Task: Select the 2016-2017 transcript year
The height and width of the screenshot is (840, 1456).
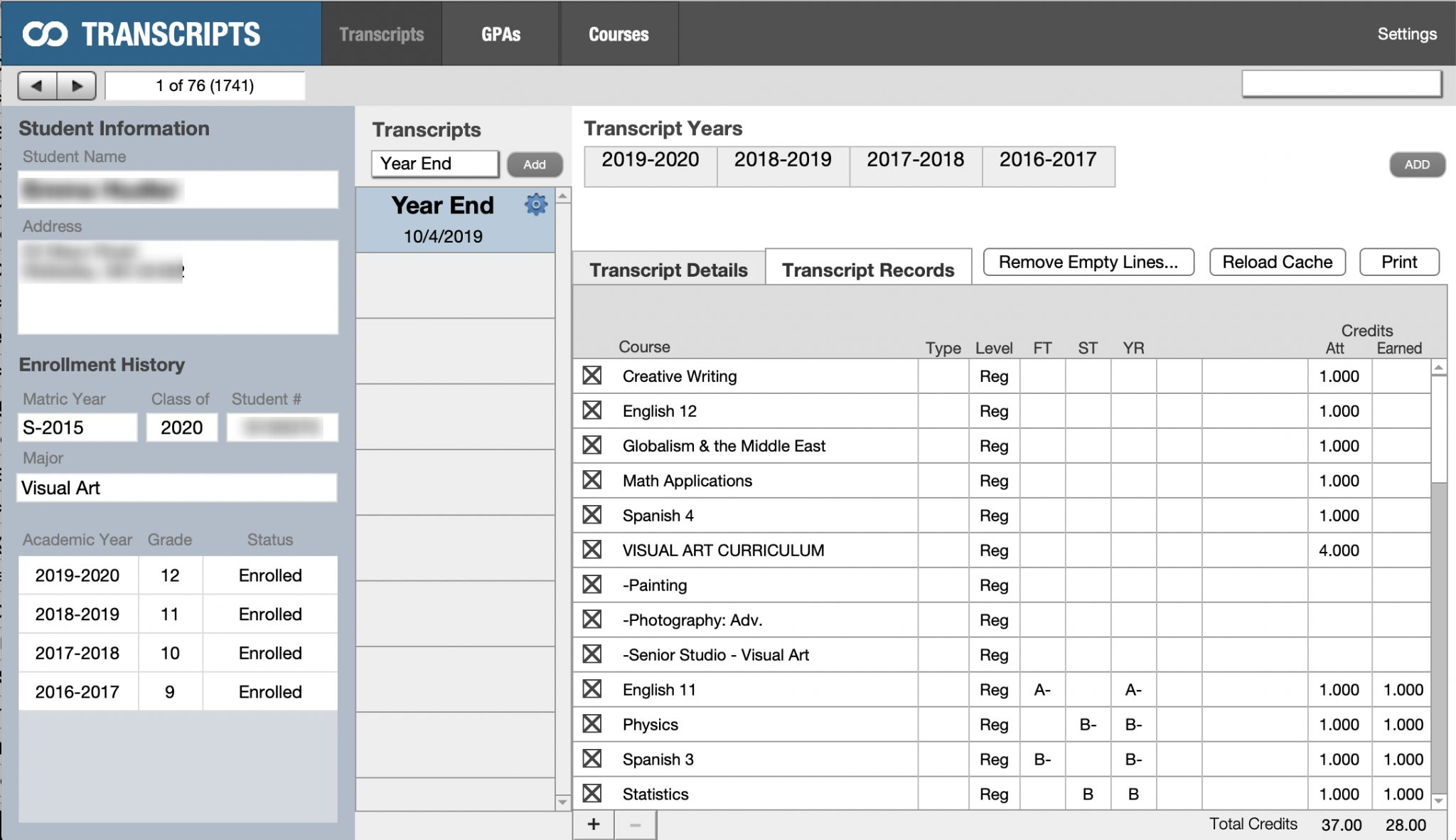Action: [1048, 166]
